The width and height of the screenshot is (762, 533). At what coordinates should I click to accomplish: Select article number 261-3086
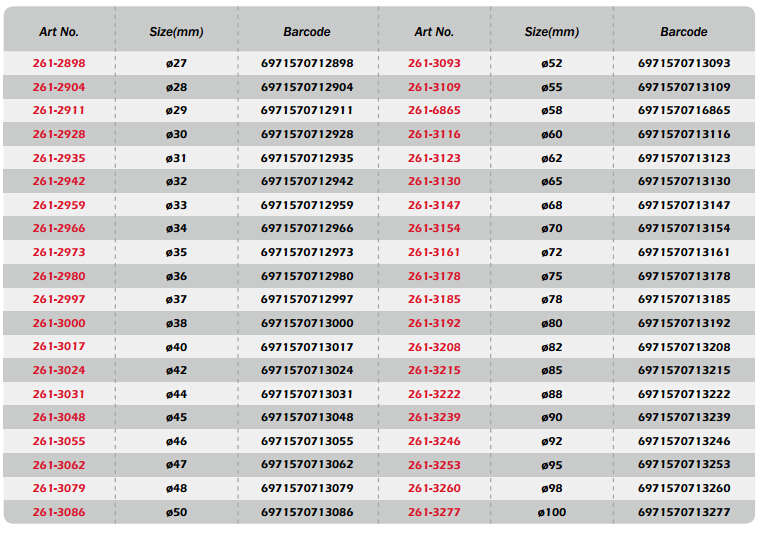pos(59,512)
